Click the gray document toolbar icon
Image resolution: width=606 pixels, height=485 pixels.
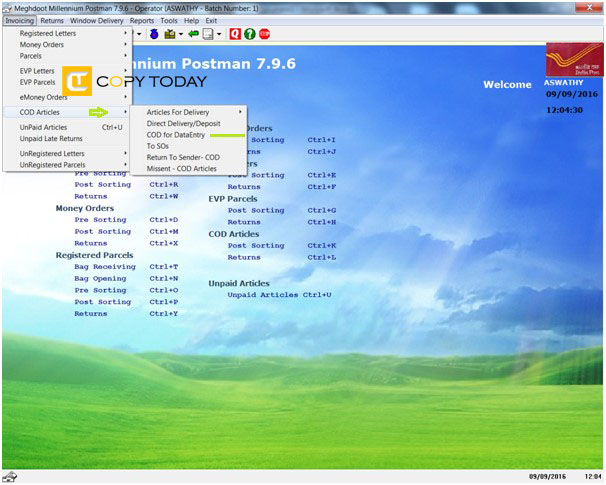(208, 34)
